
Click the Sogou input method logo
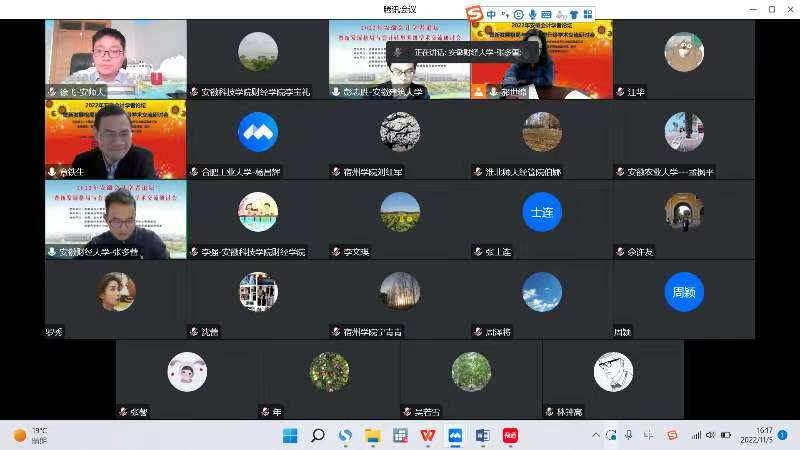[x=475, y=14]
